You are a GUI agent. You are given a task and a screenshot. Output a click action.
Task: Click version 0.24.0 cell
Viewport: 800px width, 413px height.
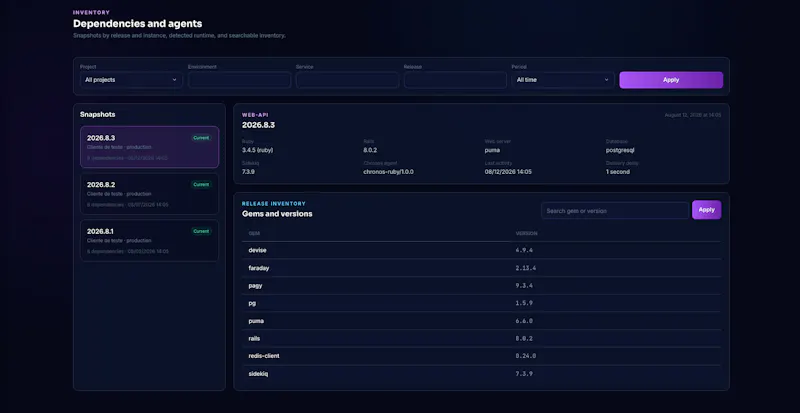(526, 356)
